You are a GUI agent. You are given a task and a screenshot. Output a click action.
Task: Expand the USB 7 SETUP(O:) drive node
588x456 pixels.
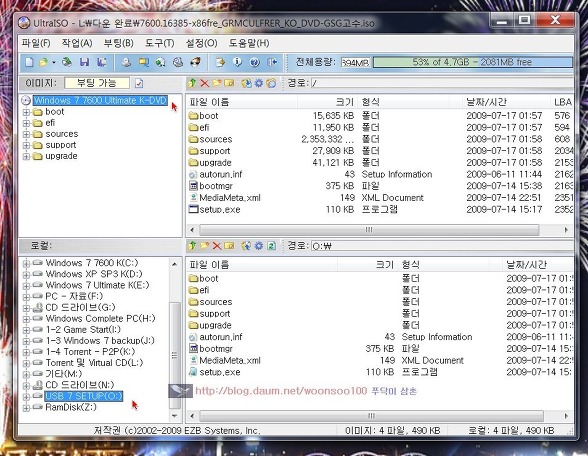(x=26, y=396)
